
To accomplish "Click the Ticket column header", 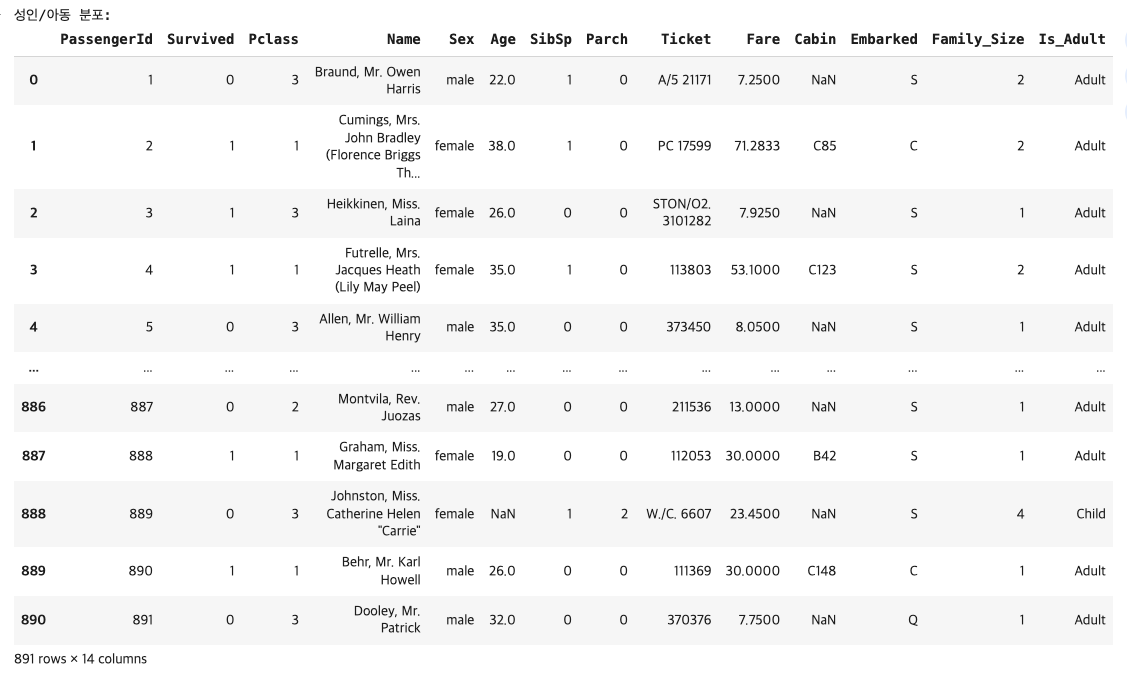I will pos(686,39).
